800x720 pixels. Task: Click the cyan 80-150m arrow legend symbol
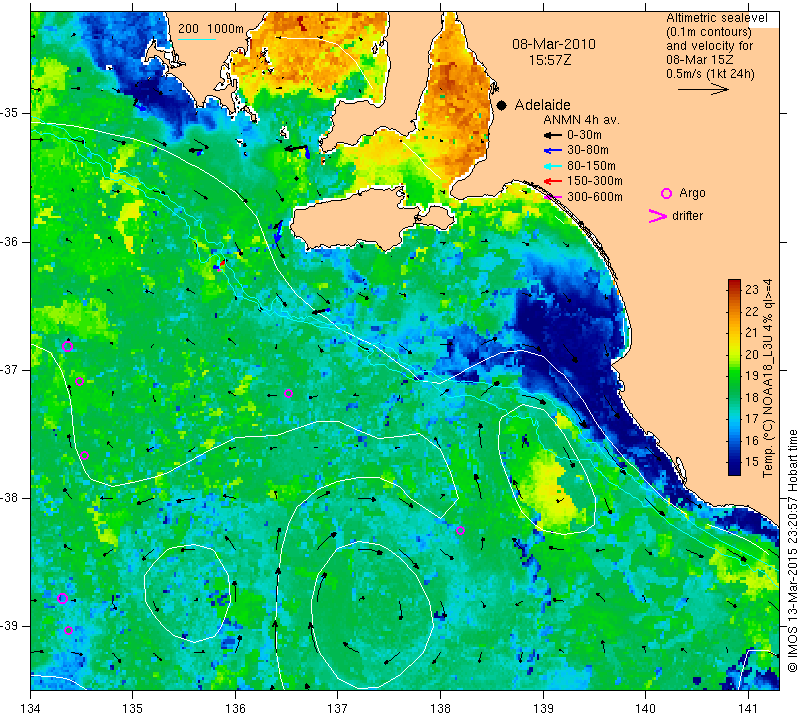click(553, 166)
